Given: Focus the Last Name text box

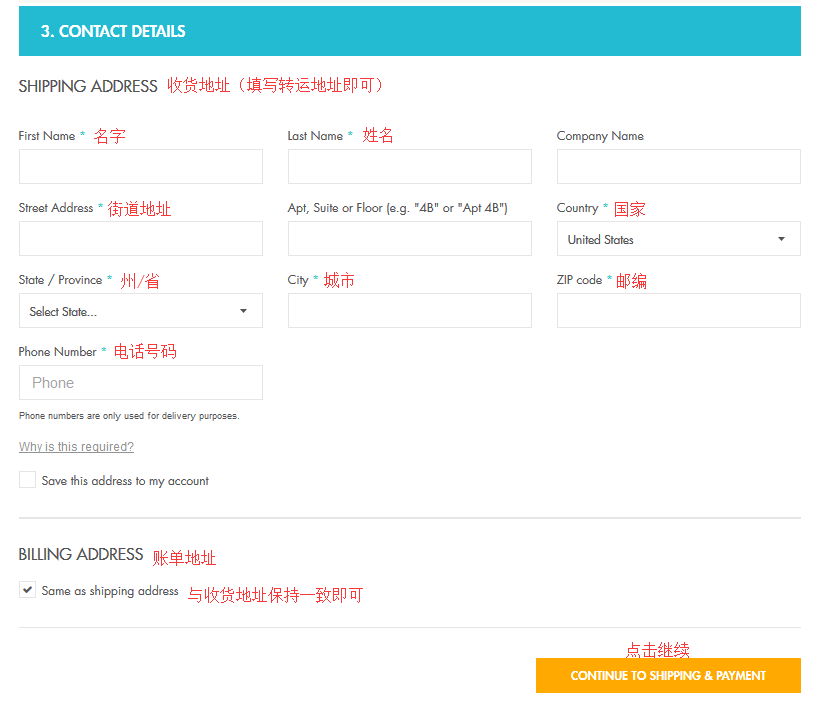Looking at the screenshot, I should coord(409,167).
